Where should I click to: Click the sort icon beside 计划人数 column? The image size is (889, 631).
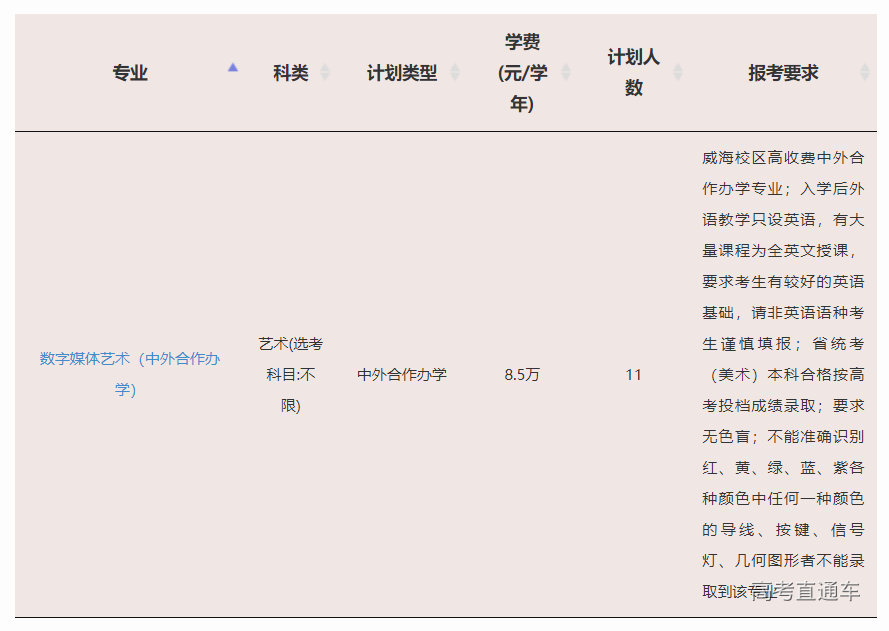(678, 73)
